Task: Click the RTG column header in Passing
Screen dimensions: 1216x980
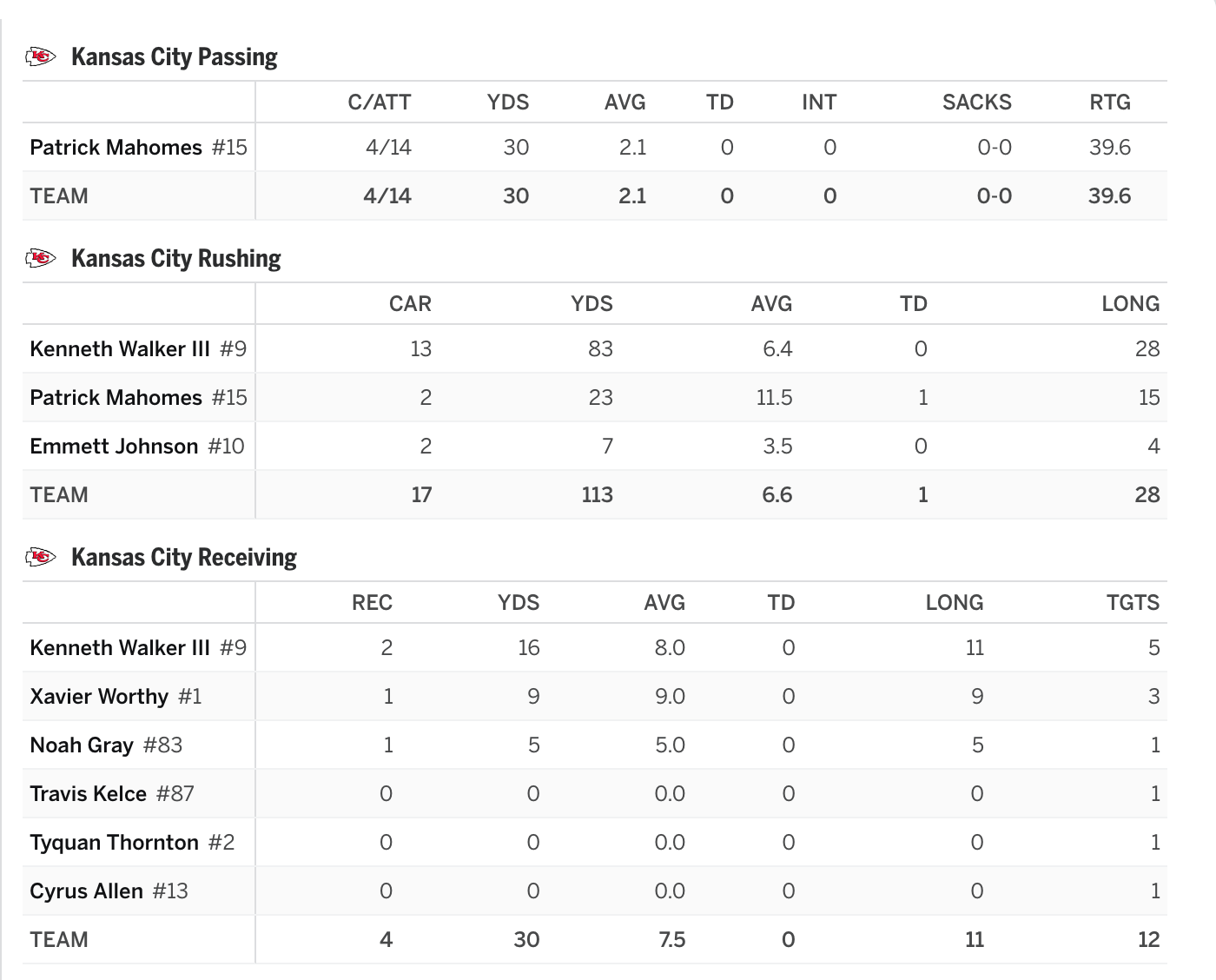Action: (1110, 103)
